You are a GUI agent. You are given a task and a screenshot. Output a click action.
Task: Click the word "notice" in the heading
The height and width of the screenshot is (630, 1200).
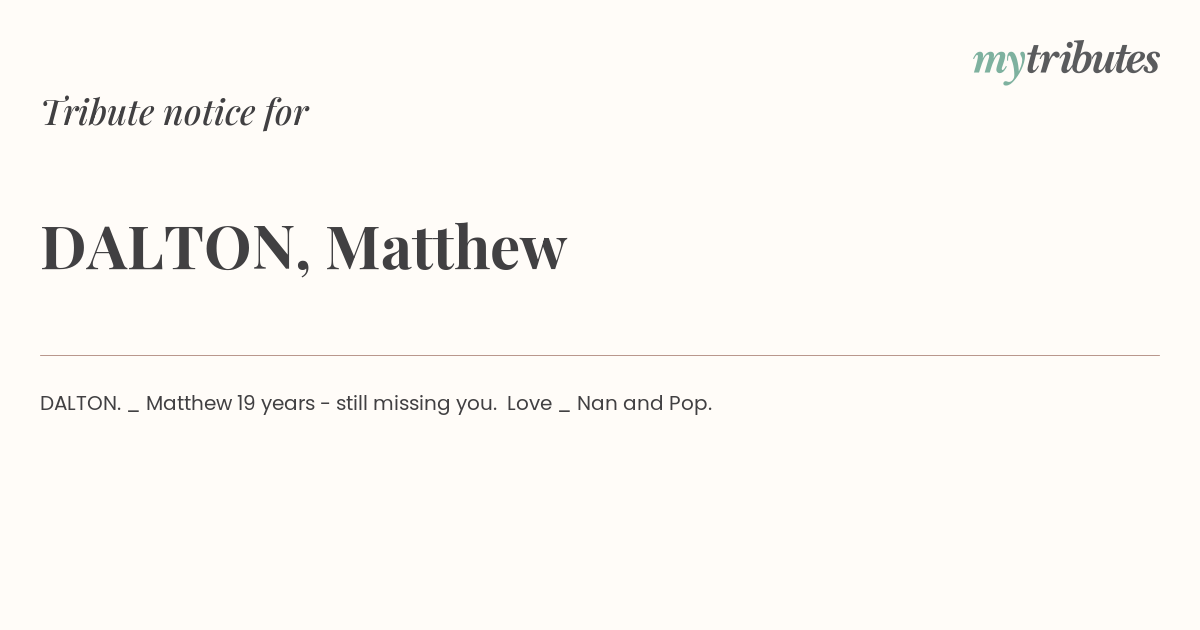point(209,112)
